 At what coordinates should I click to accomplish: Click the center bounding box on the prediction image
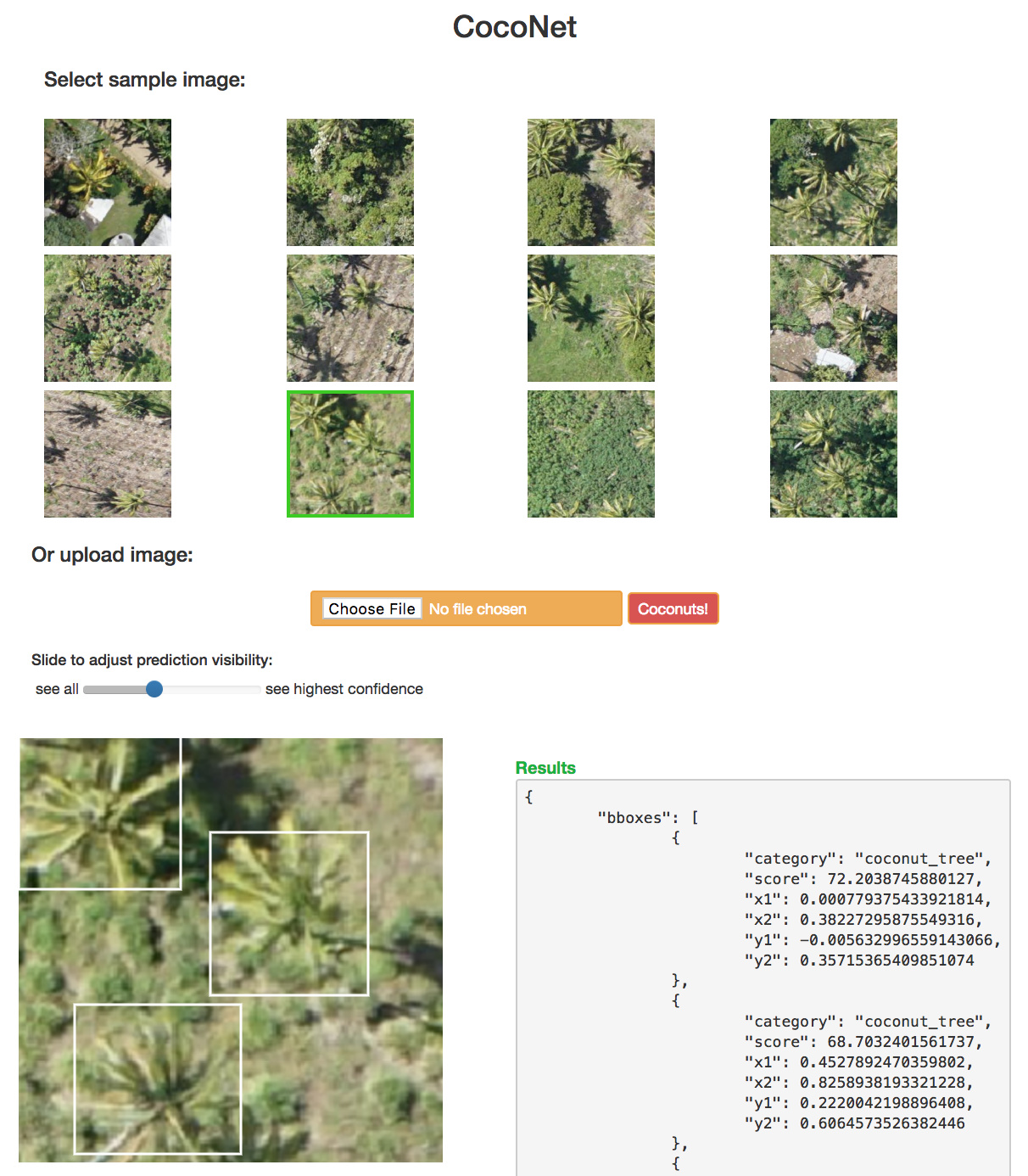pyautogui.click(x=289, y=913)
